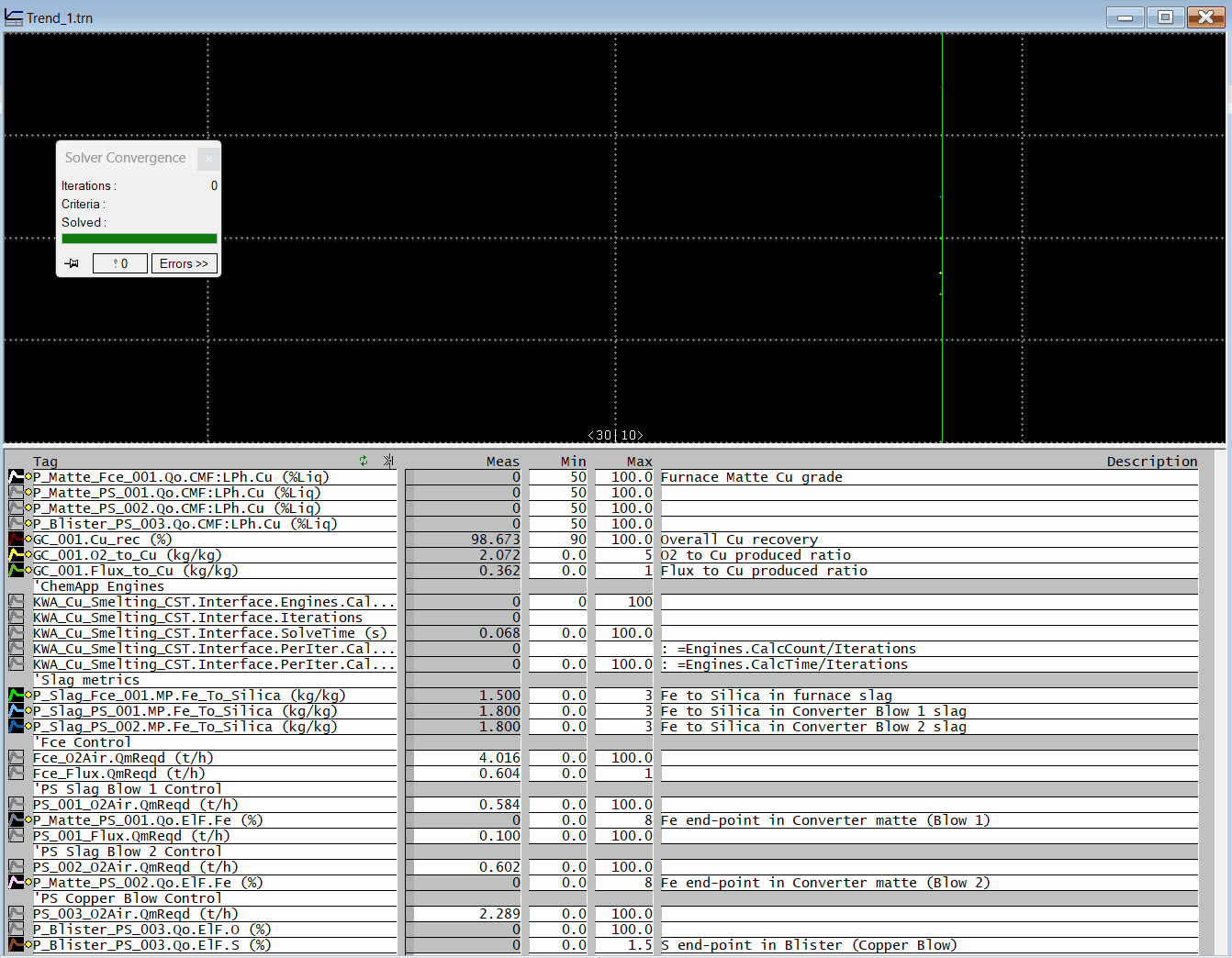Close the Solver Convergence popup
The height and width of the screenshot is (958, 1232).
coord(208,158)
